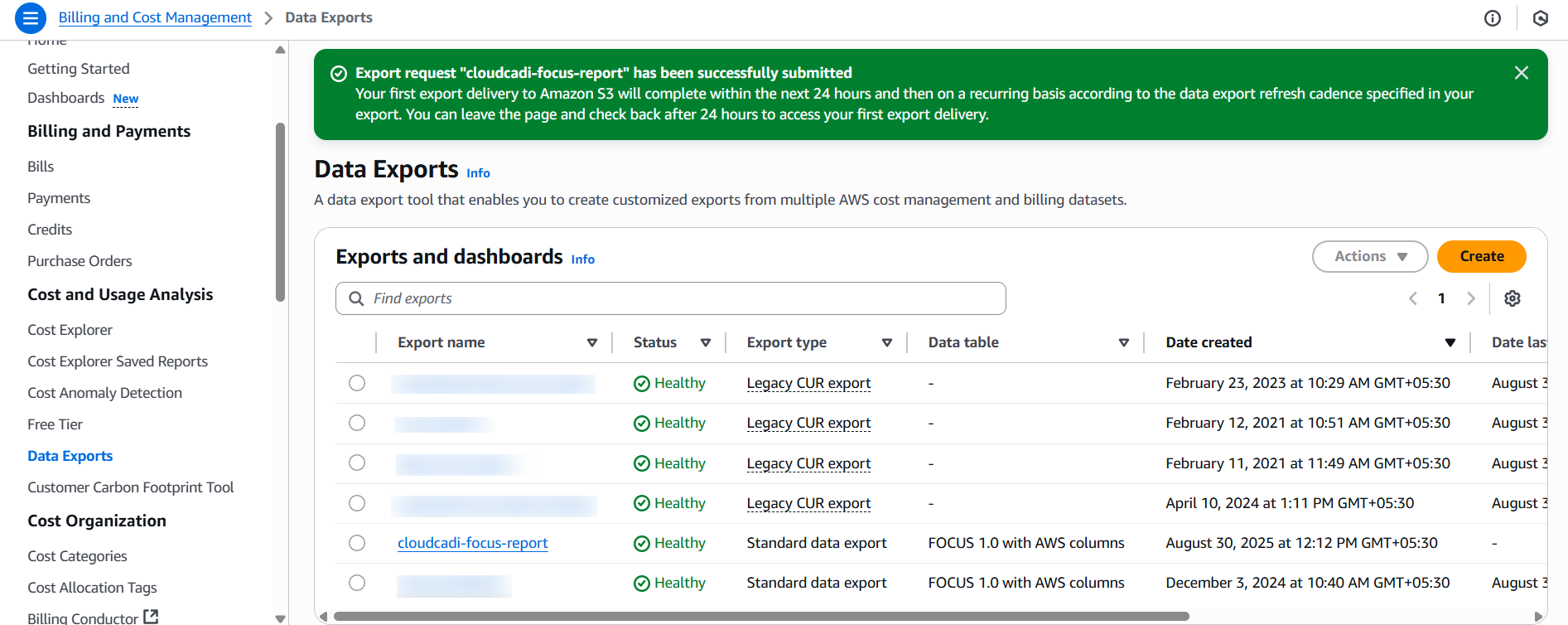Select radio button for first export row

(357, 383)
